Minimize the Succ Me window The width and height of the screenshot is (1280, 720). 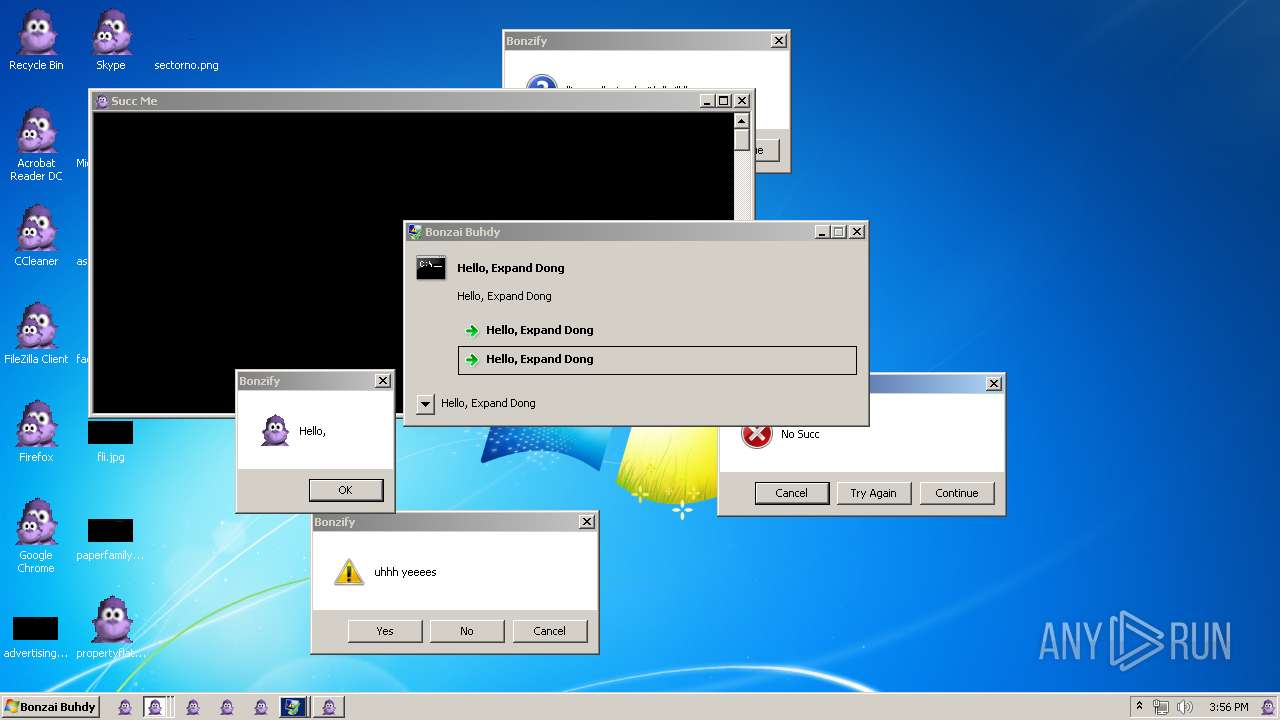(707, 101)
